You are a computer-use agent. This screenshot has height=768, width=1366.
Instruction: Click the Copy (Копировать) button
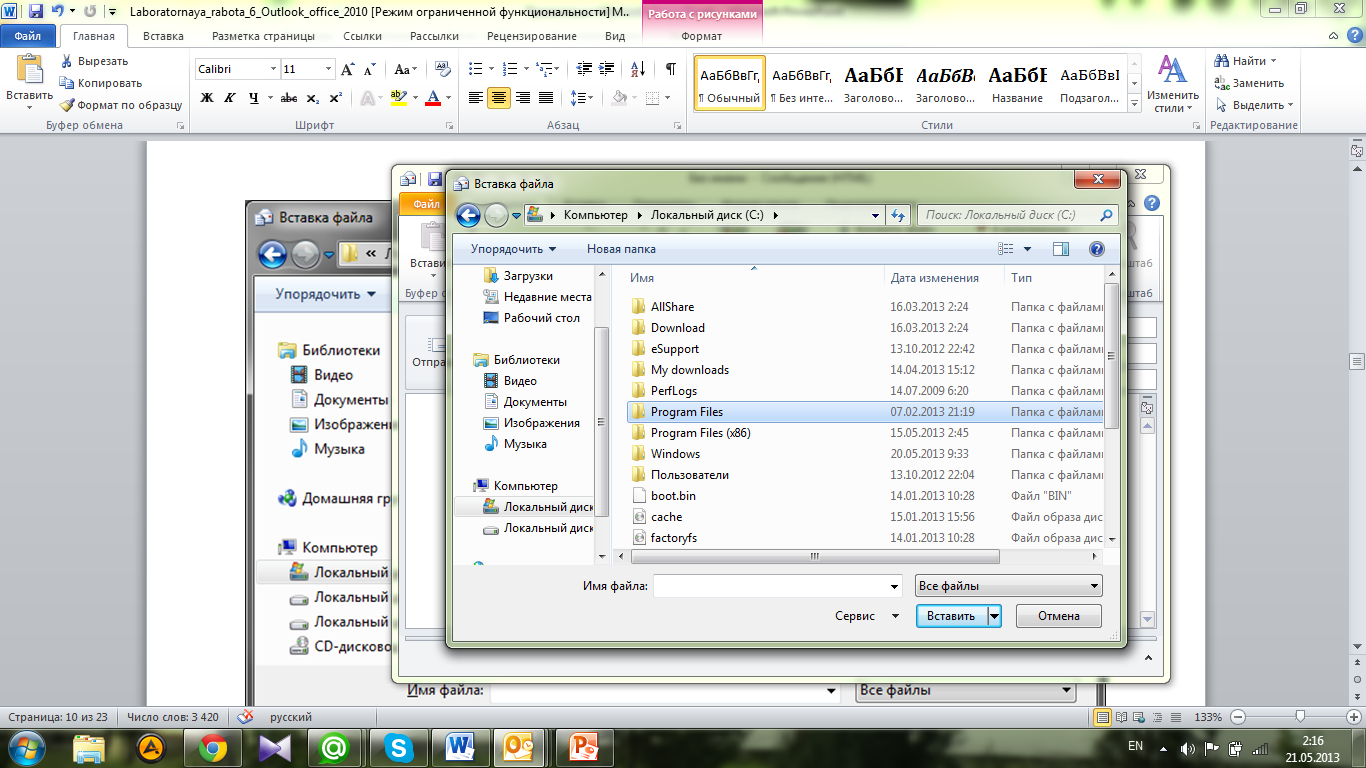pyautogui.click(x=100, y=83)
